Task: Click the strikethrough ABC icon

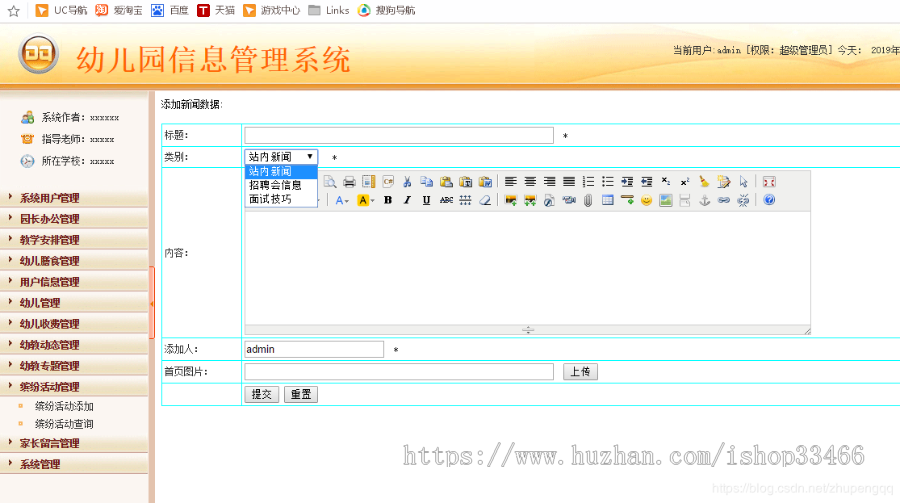Action: tap(446, 200)
